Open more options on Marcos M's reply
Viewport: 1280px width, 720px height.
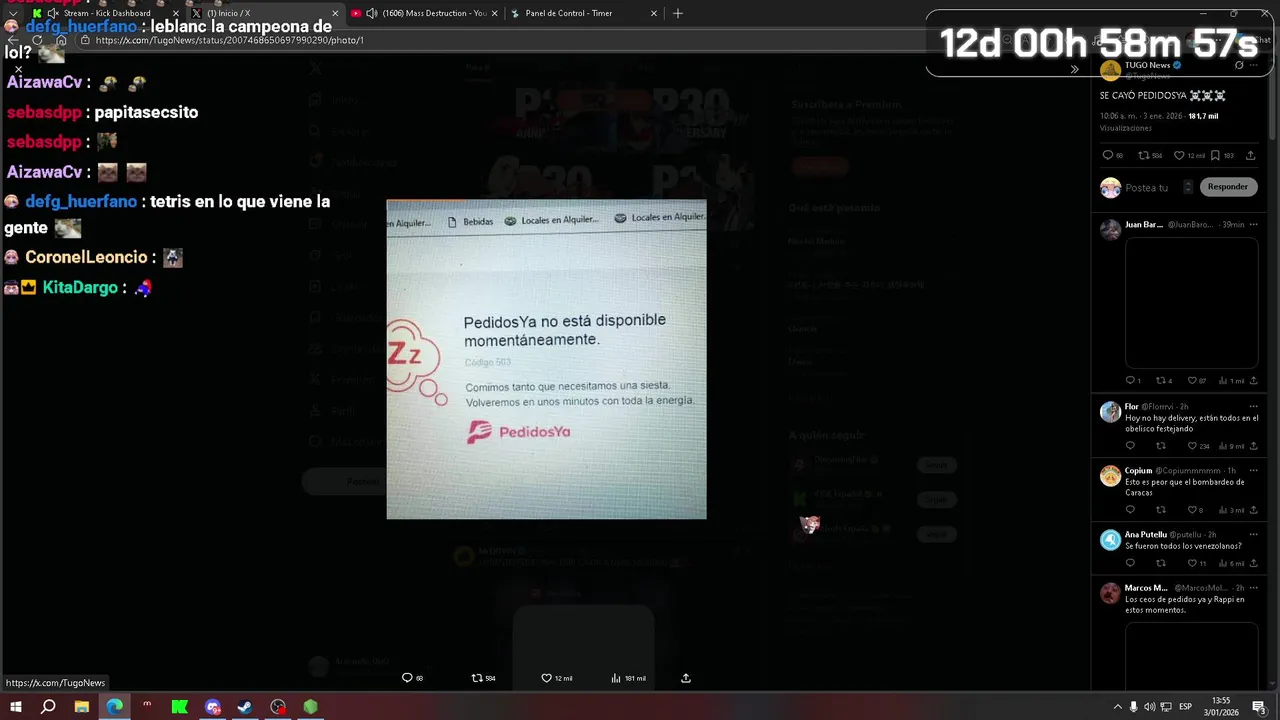pyautogui.click(x=1253, y=588)
